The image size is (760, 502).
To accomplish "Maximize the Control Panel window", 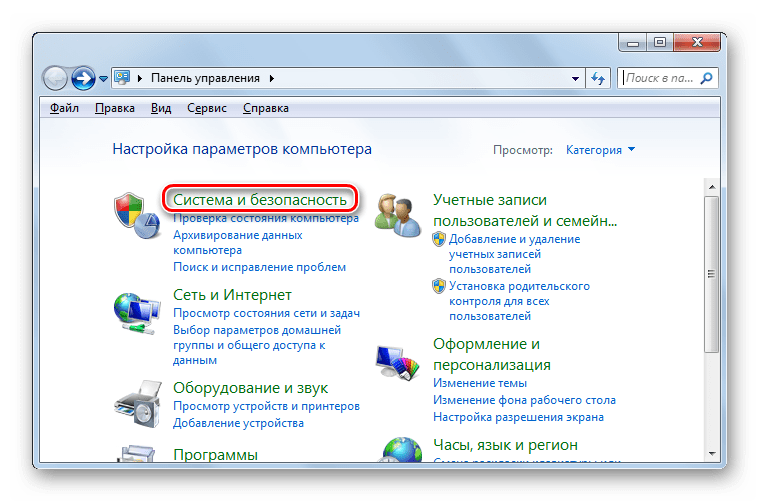I will click(x=660, y=43).
